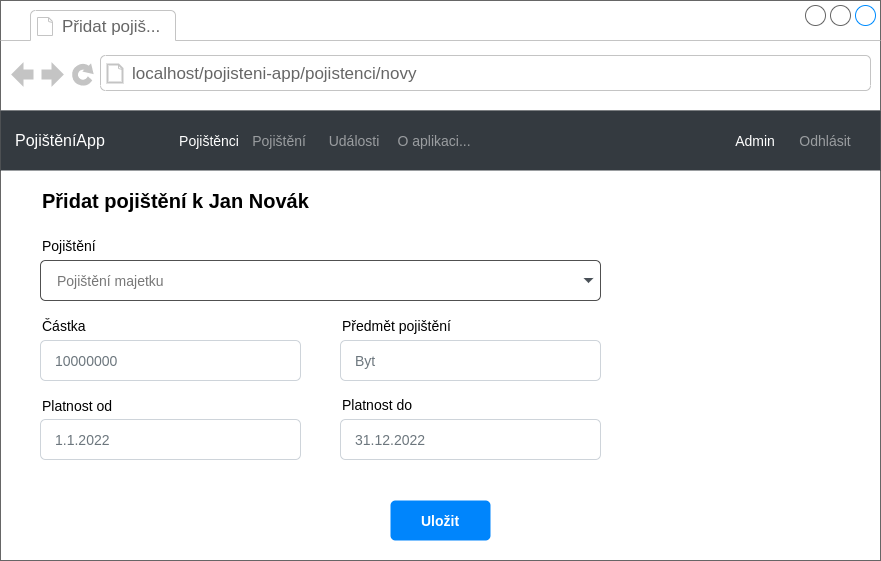
Task: Open Události in the navbar
Action: (354, 141)
